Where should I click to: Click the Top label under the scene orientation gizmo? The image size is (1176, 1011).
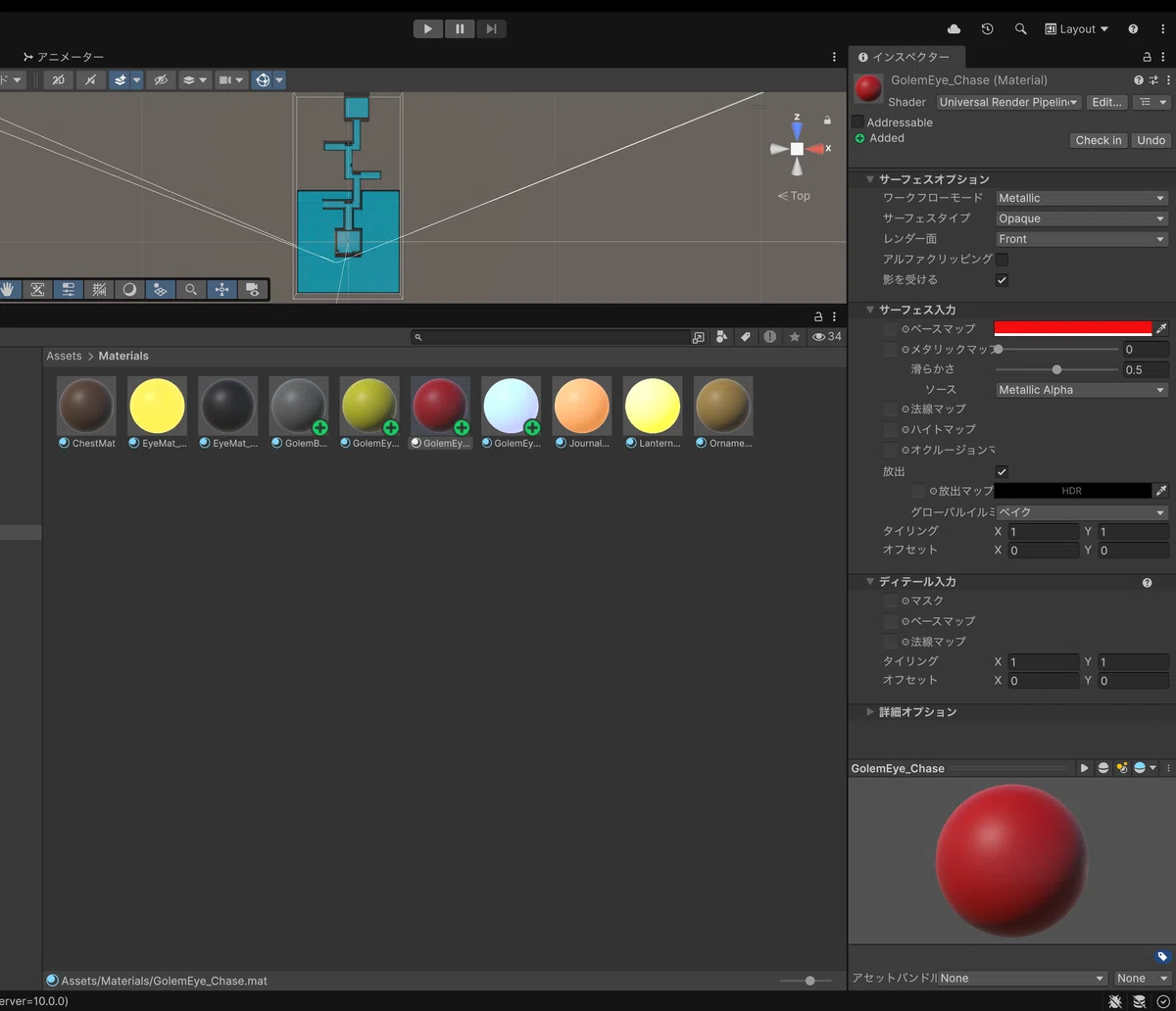click(800, 196)
